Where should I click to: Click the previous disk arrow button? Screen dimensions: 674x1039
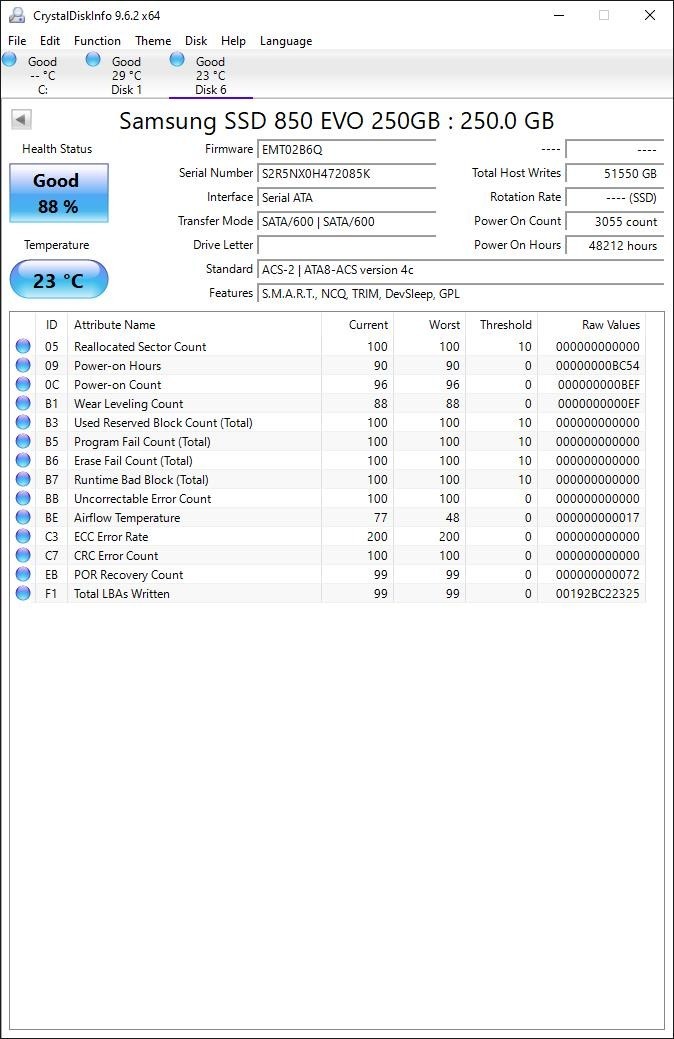(x=21, y=120)
